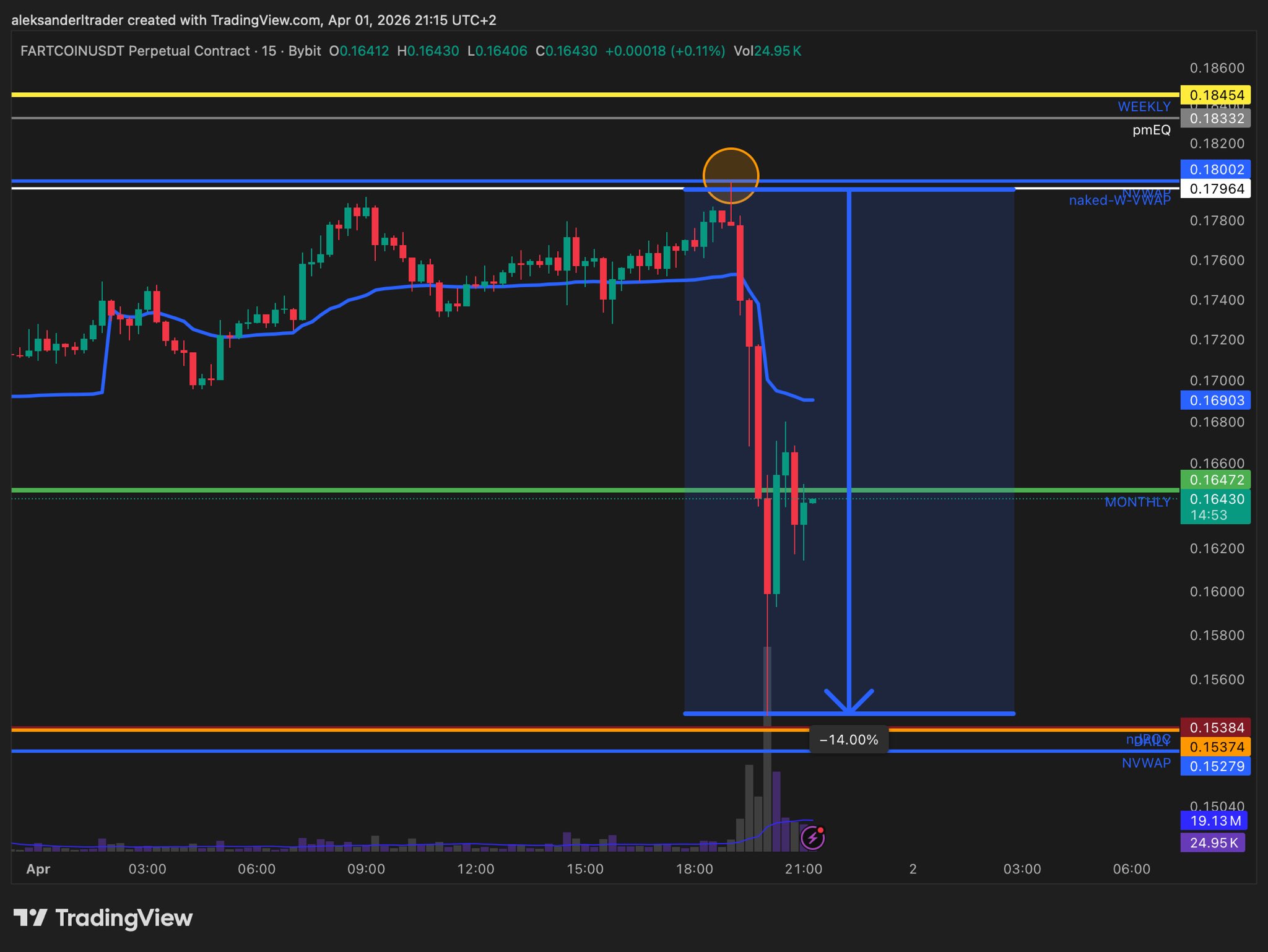The width and height of the screenshot is (1268, 952).
Task: Click the 24.95 K purple volume tag
Action: (x=1212, y=842)
